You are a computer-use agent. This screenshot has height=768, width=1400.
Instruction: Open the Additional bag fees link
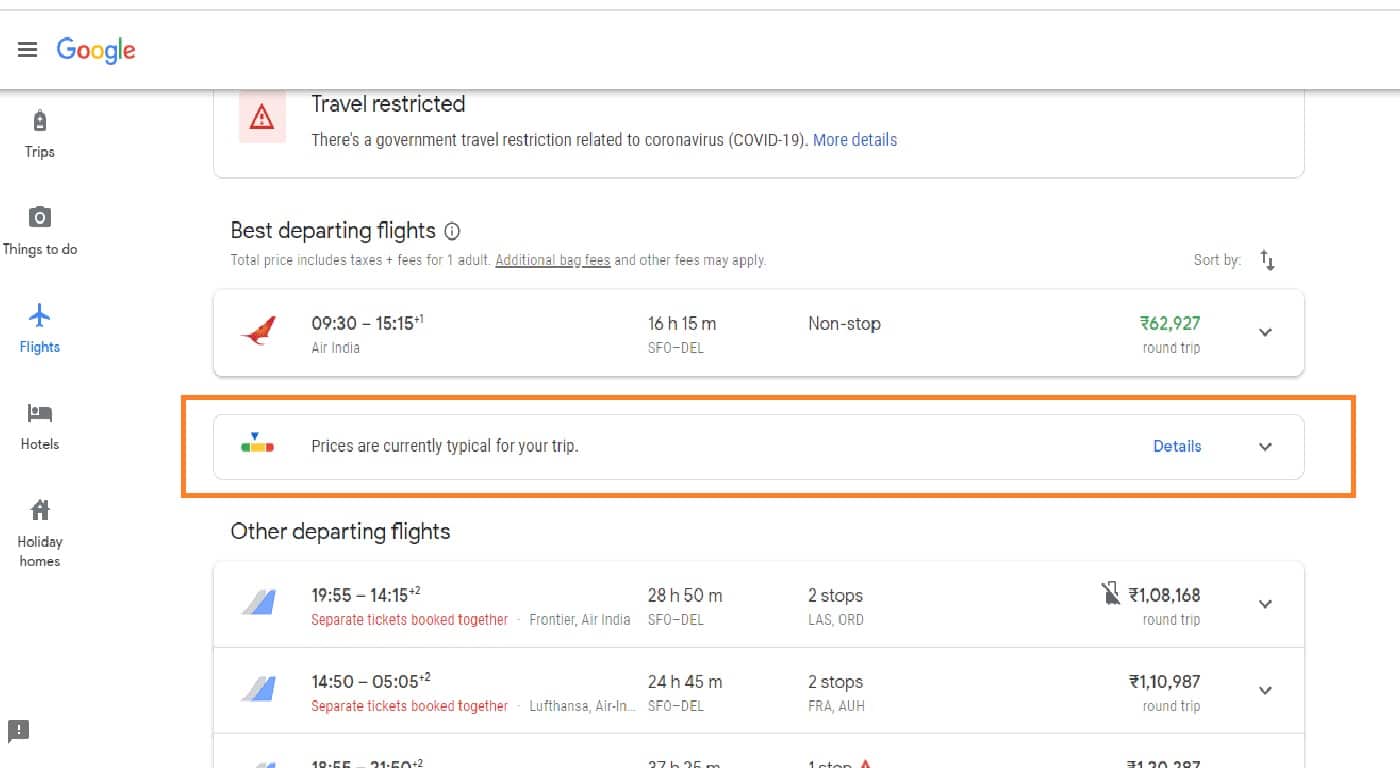553,260
